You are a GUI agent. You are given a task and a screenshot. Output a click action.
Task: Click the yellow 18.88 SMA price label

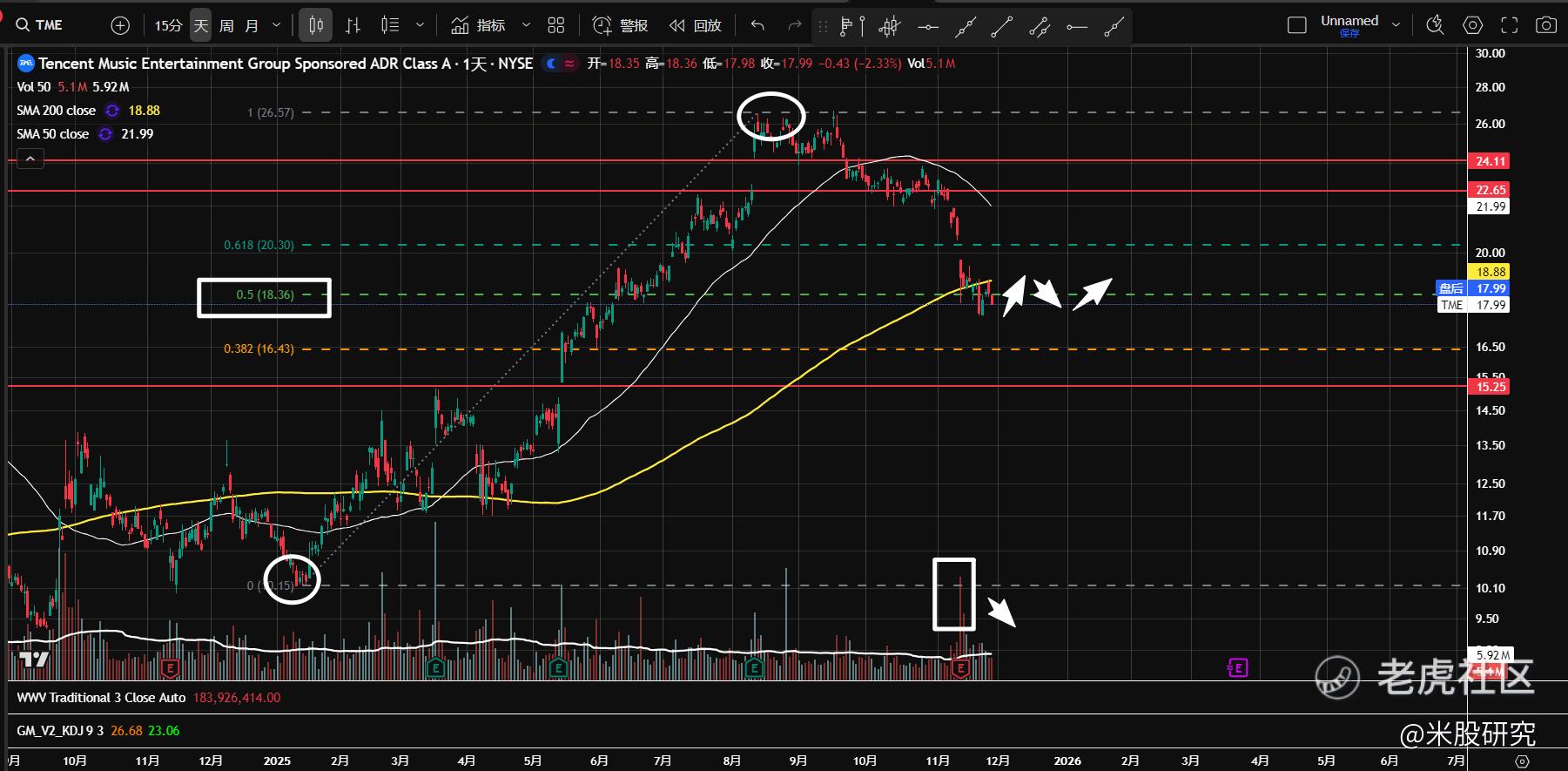tap(1490, 272)
